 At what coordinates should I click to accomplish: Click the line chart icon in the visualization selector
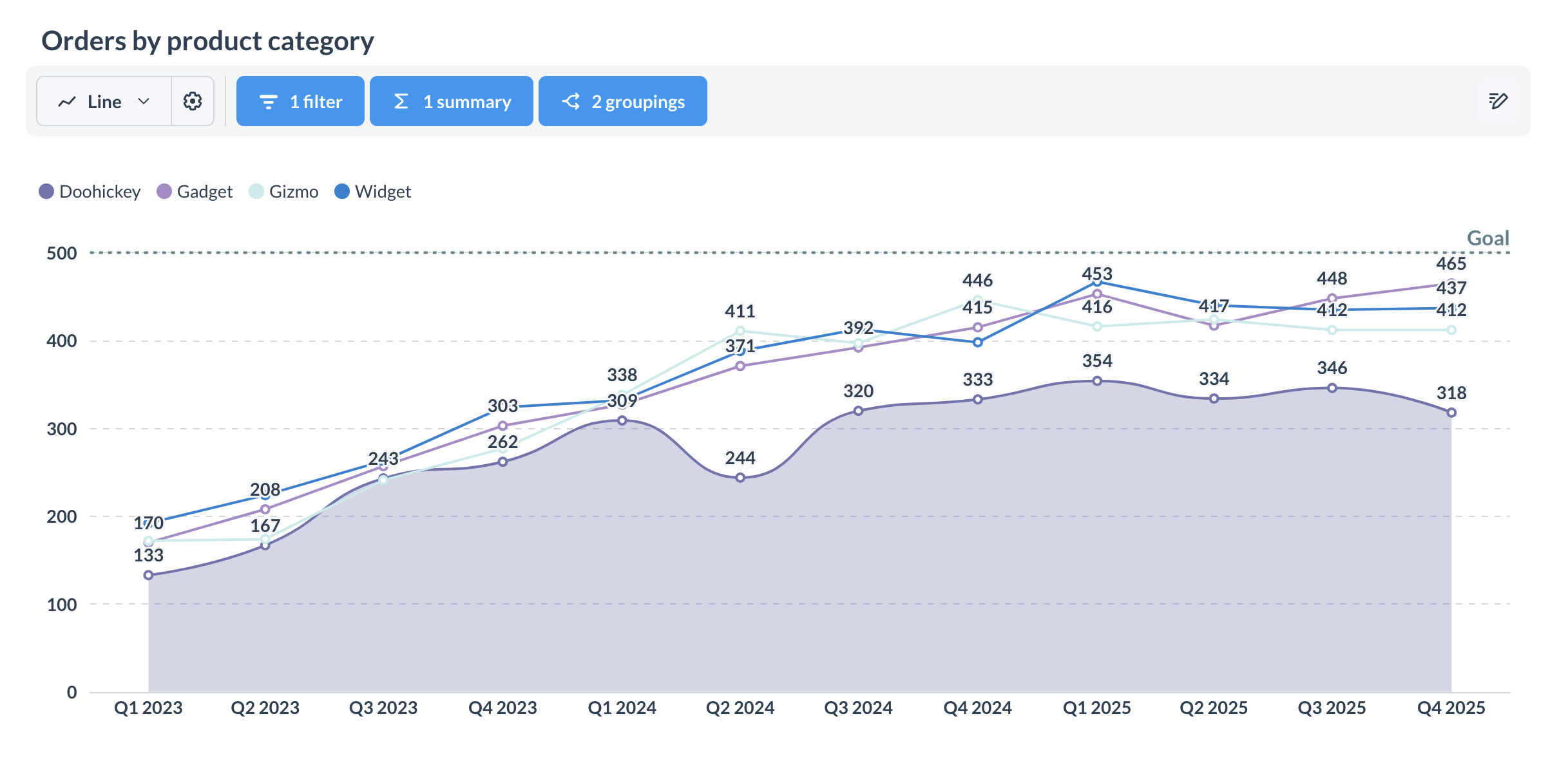pyautogui.click(x=67, y=102)
